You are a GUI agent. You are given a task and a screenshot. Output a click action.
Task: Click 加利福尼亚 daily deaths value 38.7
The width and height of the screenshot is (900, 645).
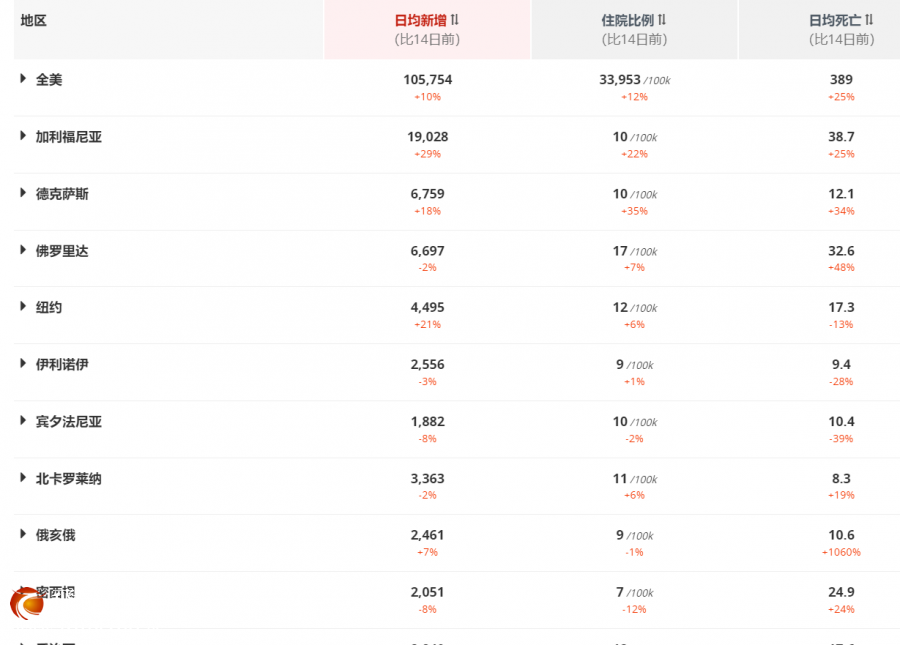[x=841, y=137]
